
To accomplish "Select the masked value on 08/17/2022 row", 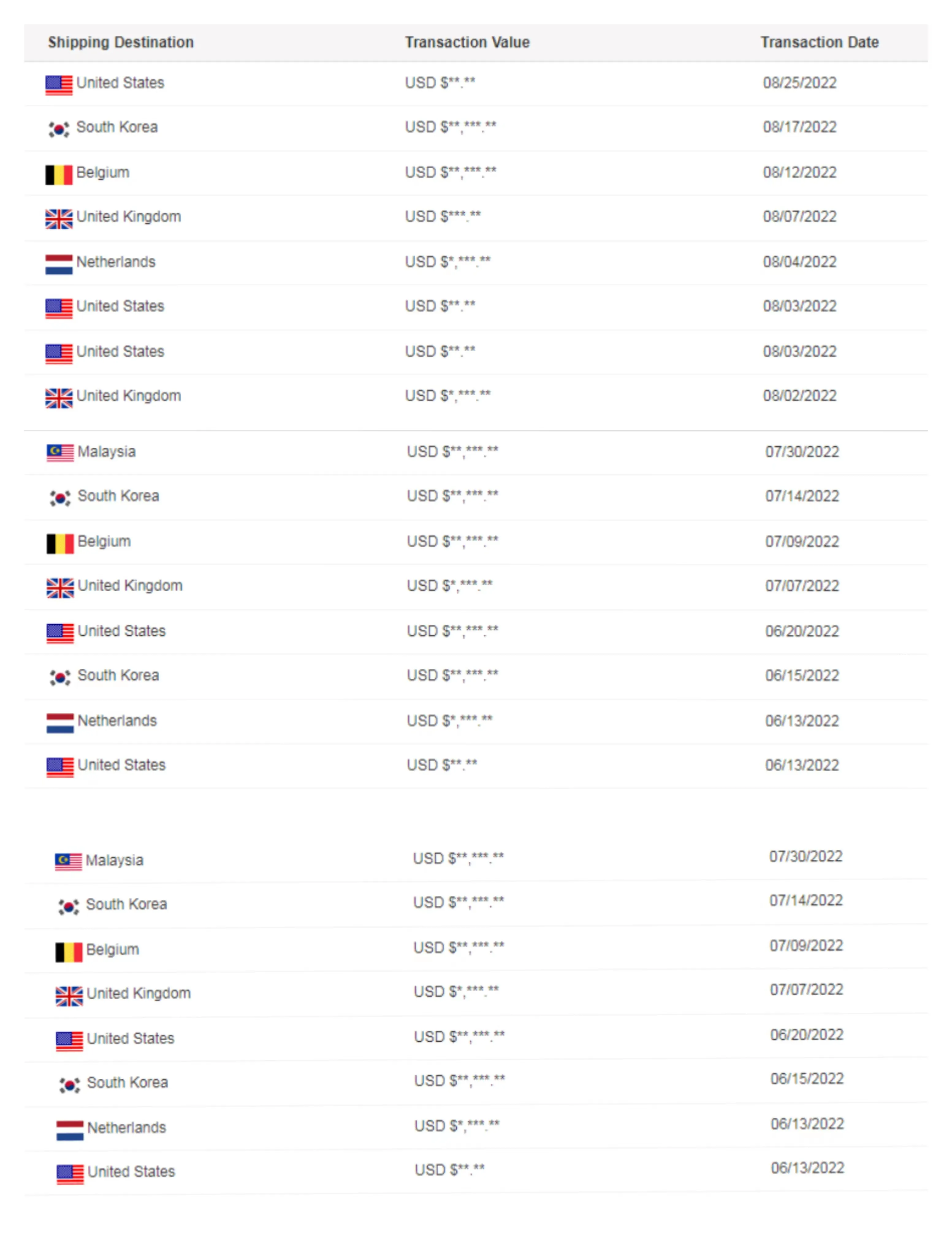I will 450,127.
